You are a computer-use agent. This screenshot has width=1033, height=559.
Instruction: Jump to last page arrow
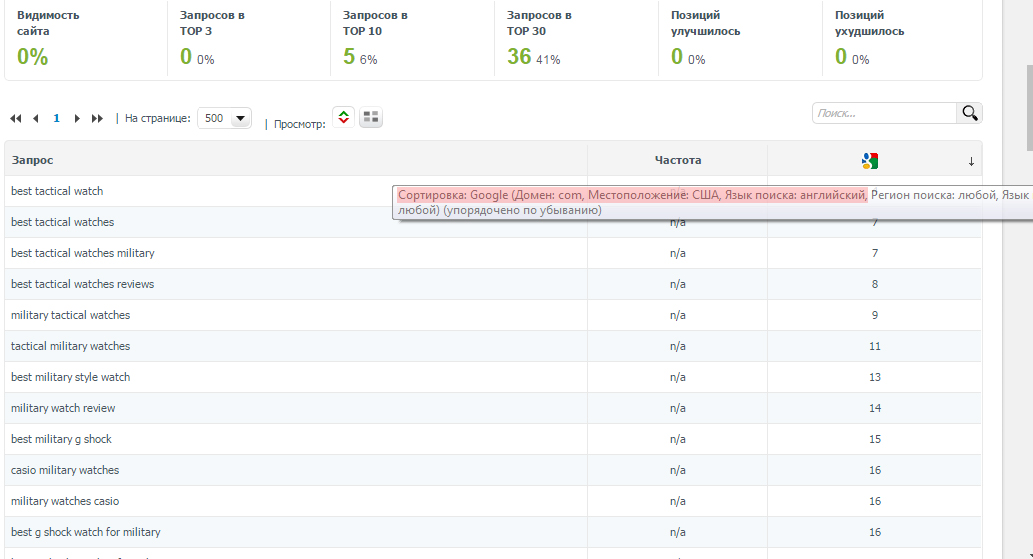(x=98, y=119)
